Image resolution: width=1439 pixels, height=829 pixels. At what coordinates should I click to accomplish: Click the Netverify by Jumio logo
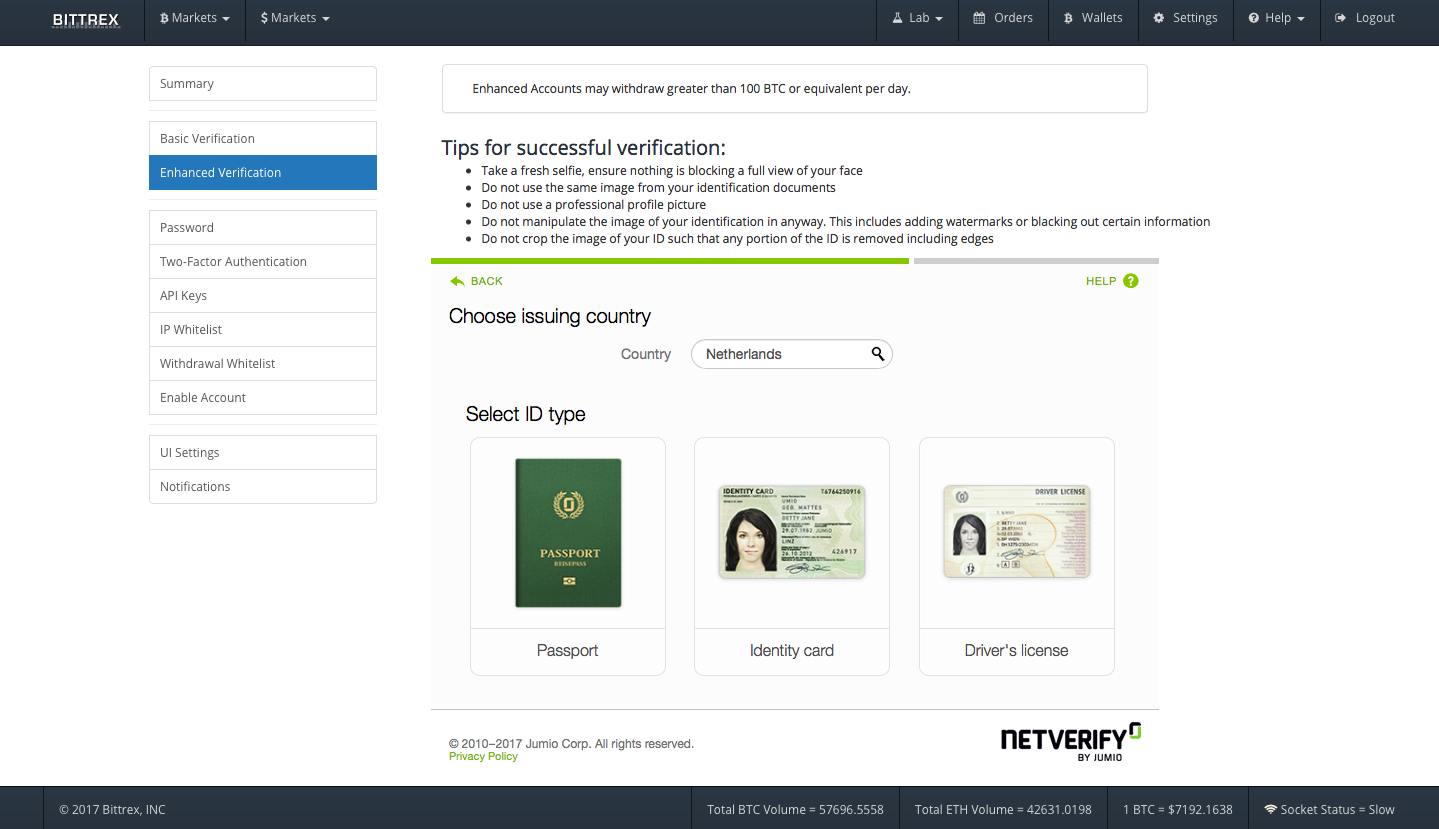click(x=1071, y=743)
